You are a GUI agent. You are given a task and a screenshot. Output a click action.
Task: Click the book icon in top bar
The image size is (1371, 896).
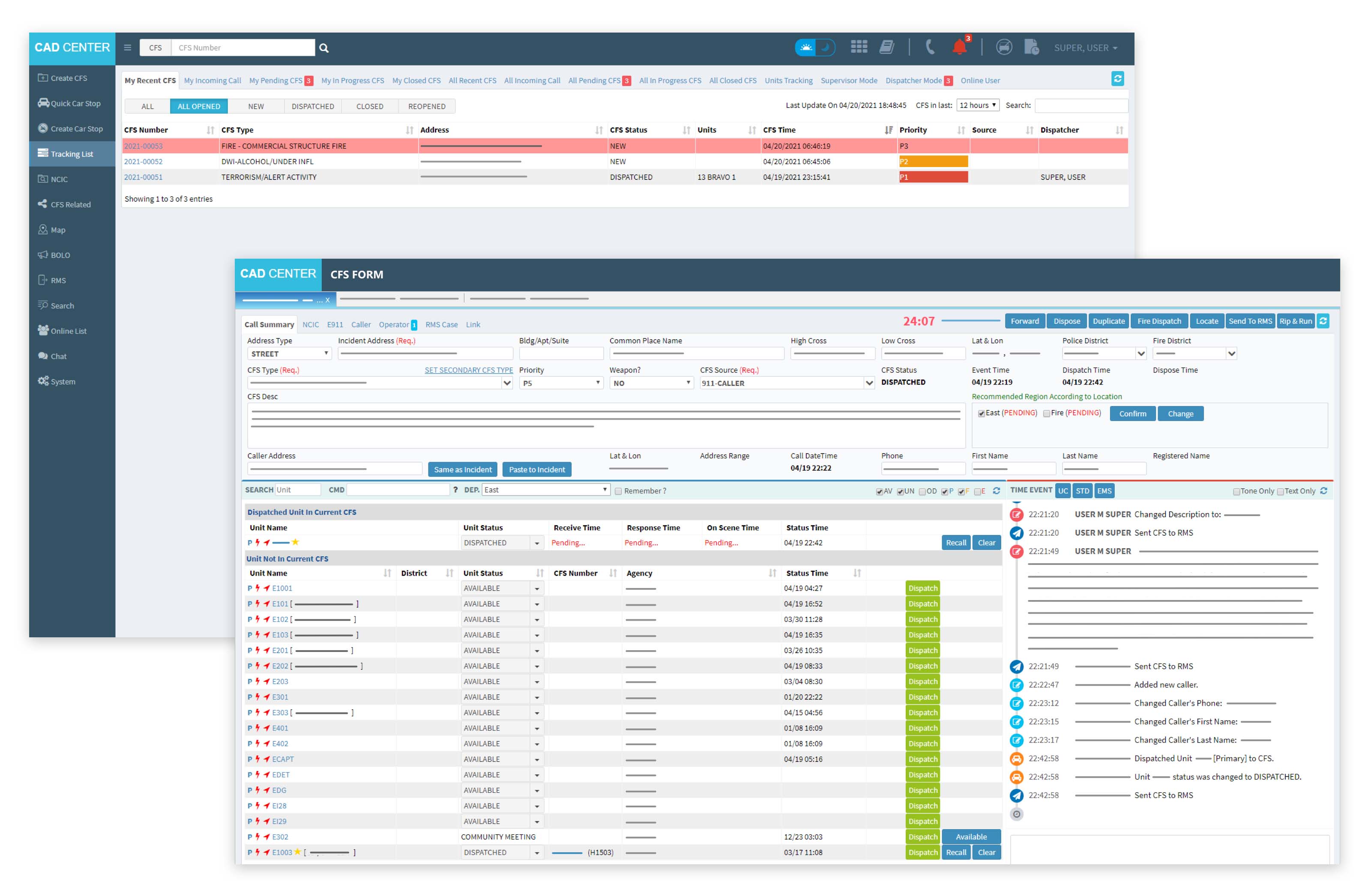(886, 47)
